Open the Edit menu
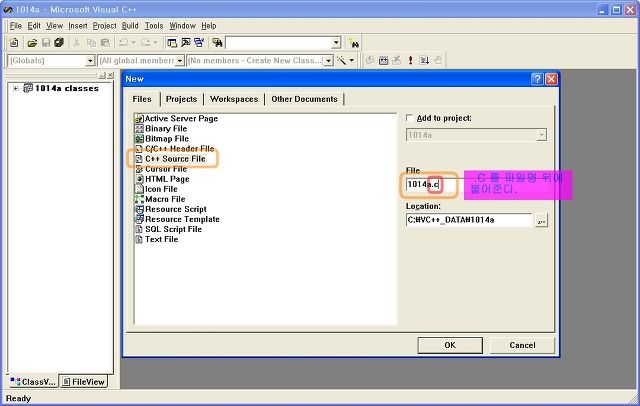640x406 pixels. [x=34, y=26]
